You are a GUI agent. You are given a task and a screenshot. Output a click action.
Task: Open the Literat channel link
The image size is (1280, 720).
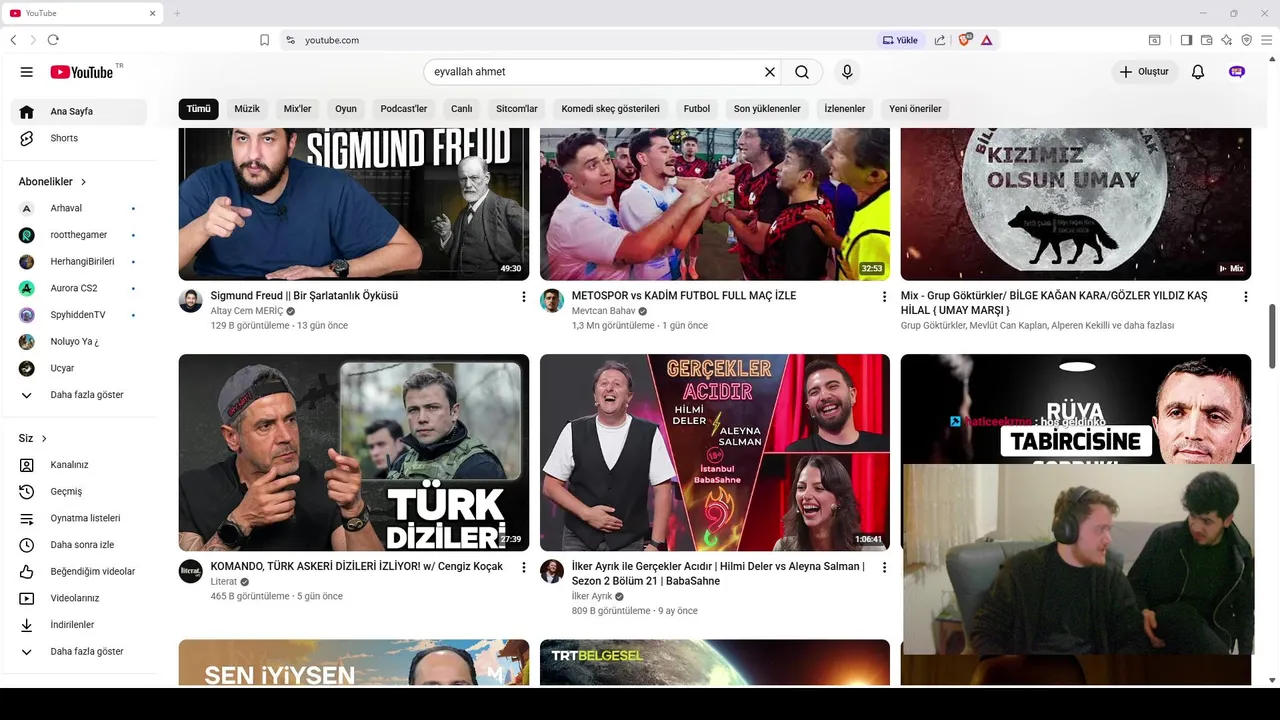pos(224,582)
